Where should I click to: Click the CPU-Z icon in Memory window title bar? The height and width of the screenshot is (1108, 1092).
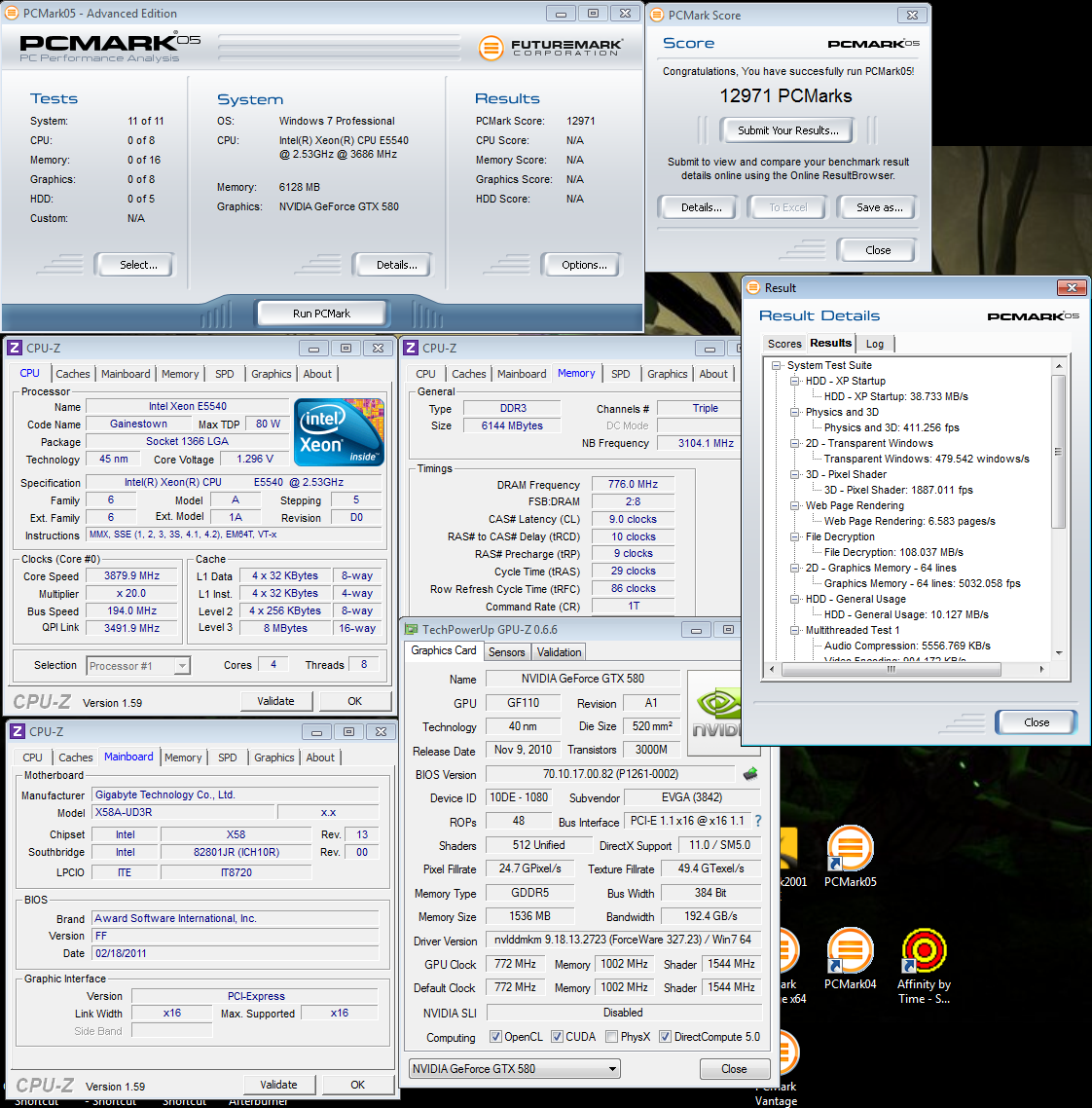tap(411, 348)
